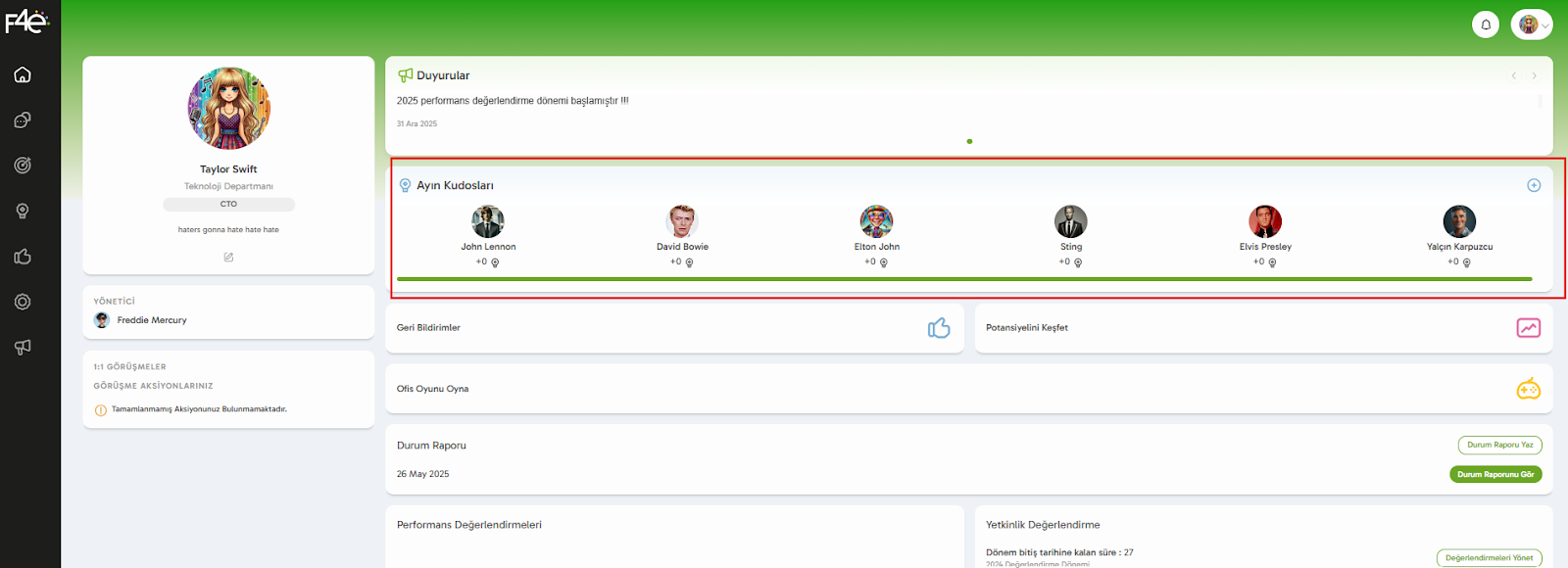Image resolution: width=1568 pixels, height=568 pixels.
Task: Click the Durum Raporu Yaz button
Action: pos(1499,445)
